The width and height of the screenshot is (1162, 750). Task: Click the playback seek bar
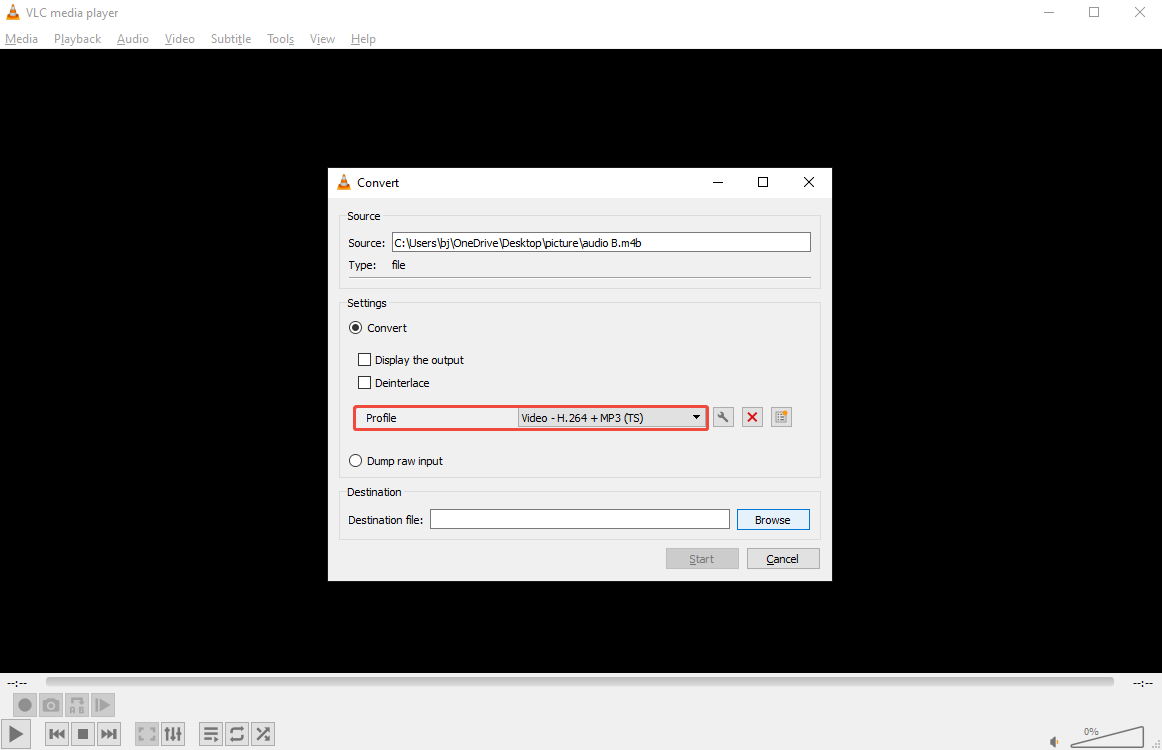click(x=580, y=681)
